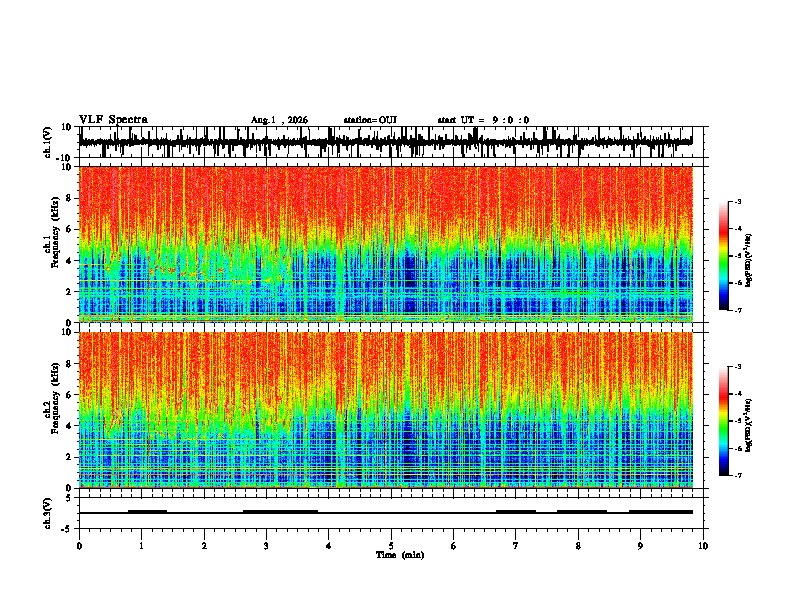The width and height of the screenshot is (792, 612).
Task: Click the "2" tick on the Time axis
Action: [x=204, y=546]
